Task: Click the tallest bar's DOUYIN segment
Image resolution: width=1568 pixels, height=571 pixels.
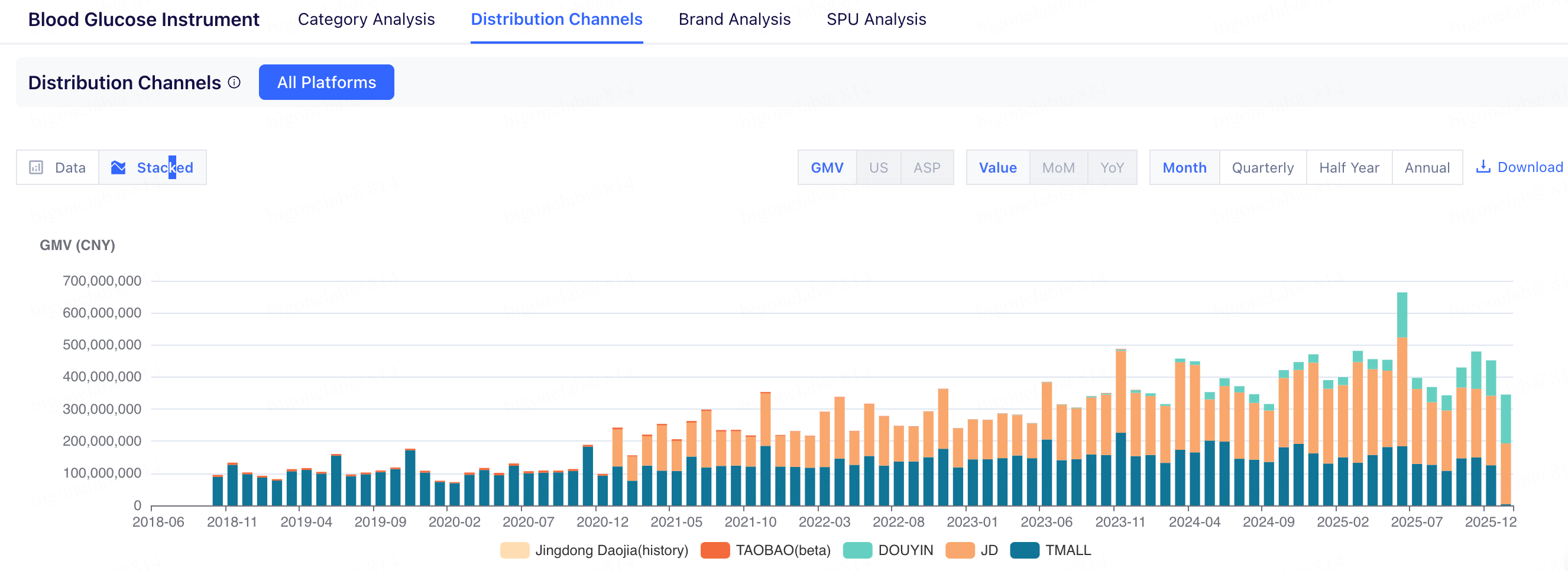Action: [1402, 314]
